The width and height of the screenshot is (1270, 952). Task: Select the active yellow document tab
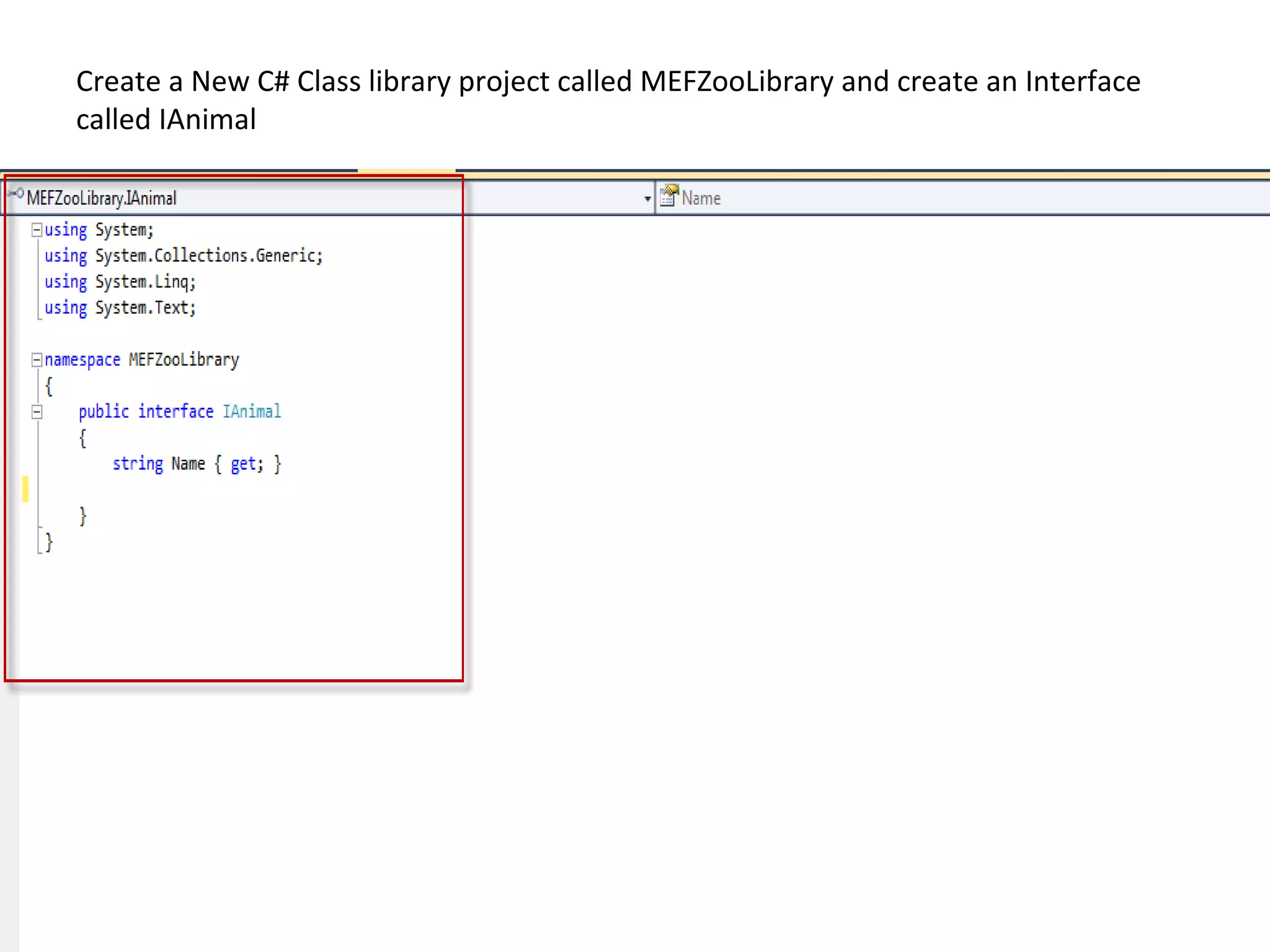[x=406, y=170]
